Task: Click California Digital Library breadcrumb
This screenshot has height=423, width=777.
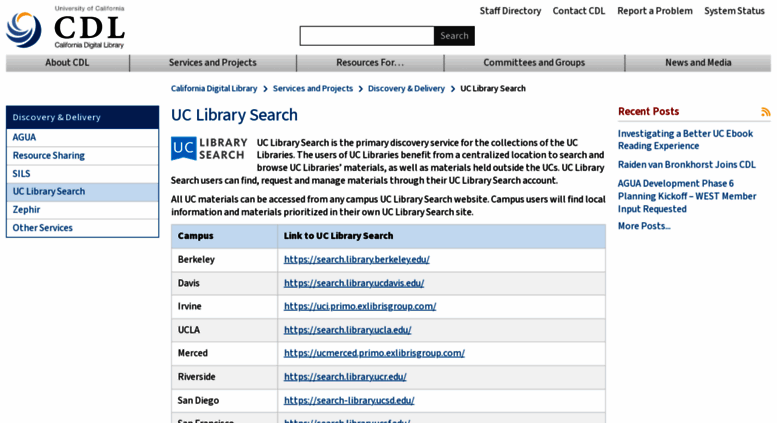Action: (214, 89)
